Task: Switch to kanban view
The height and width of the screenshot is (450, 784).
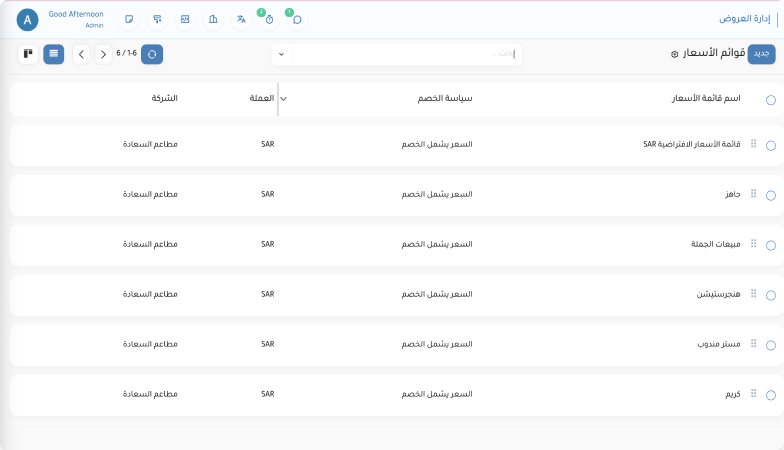Action: pyautogui.click(x=28, y=54)
